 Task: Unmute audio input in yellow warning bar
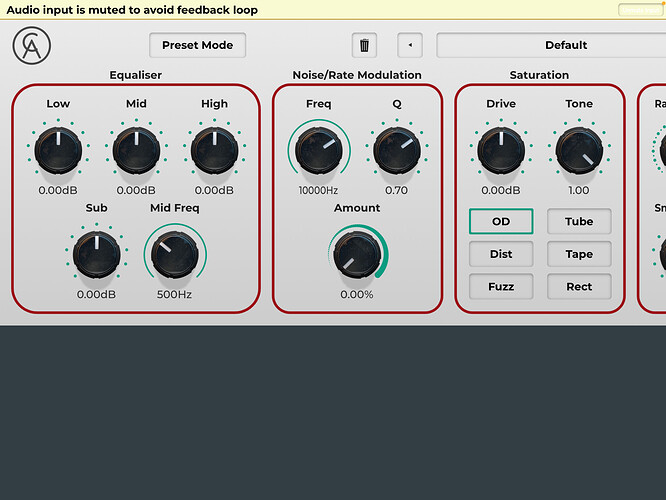(641, 10)
